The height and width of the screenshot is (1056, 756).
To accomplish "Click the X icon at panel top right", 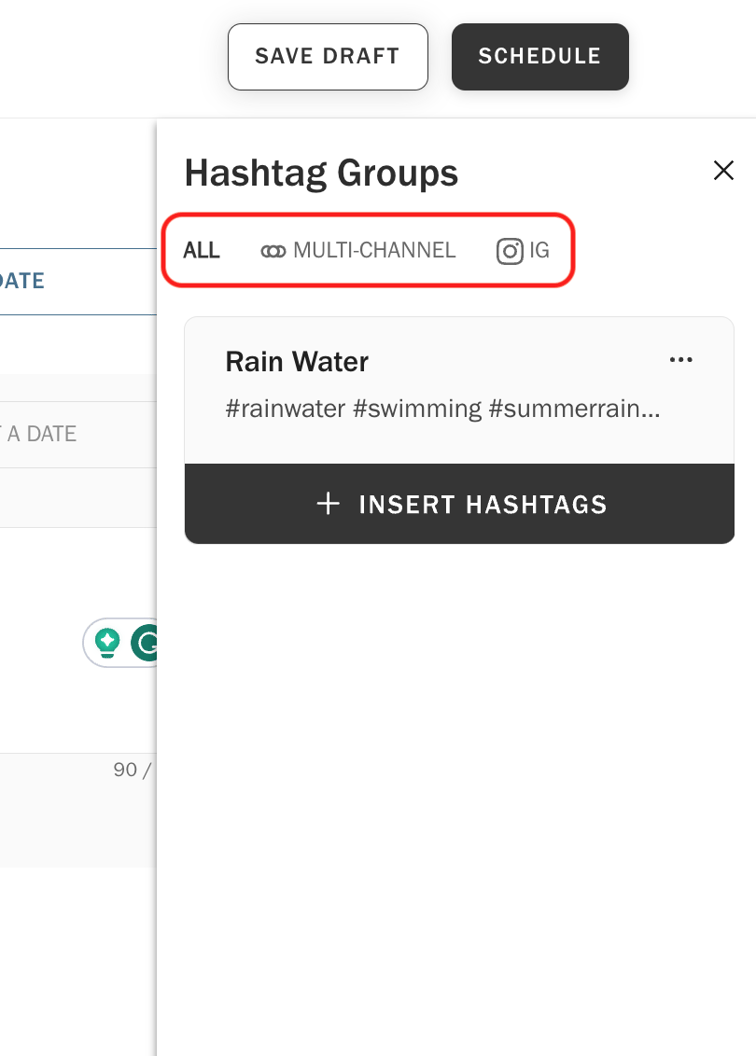I will pyautogui.click(x=723, y=170).
